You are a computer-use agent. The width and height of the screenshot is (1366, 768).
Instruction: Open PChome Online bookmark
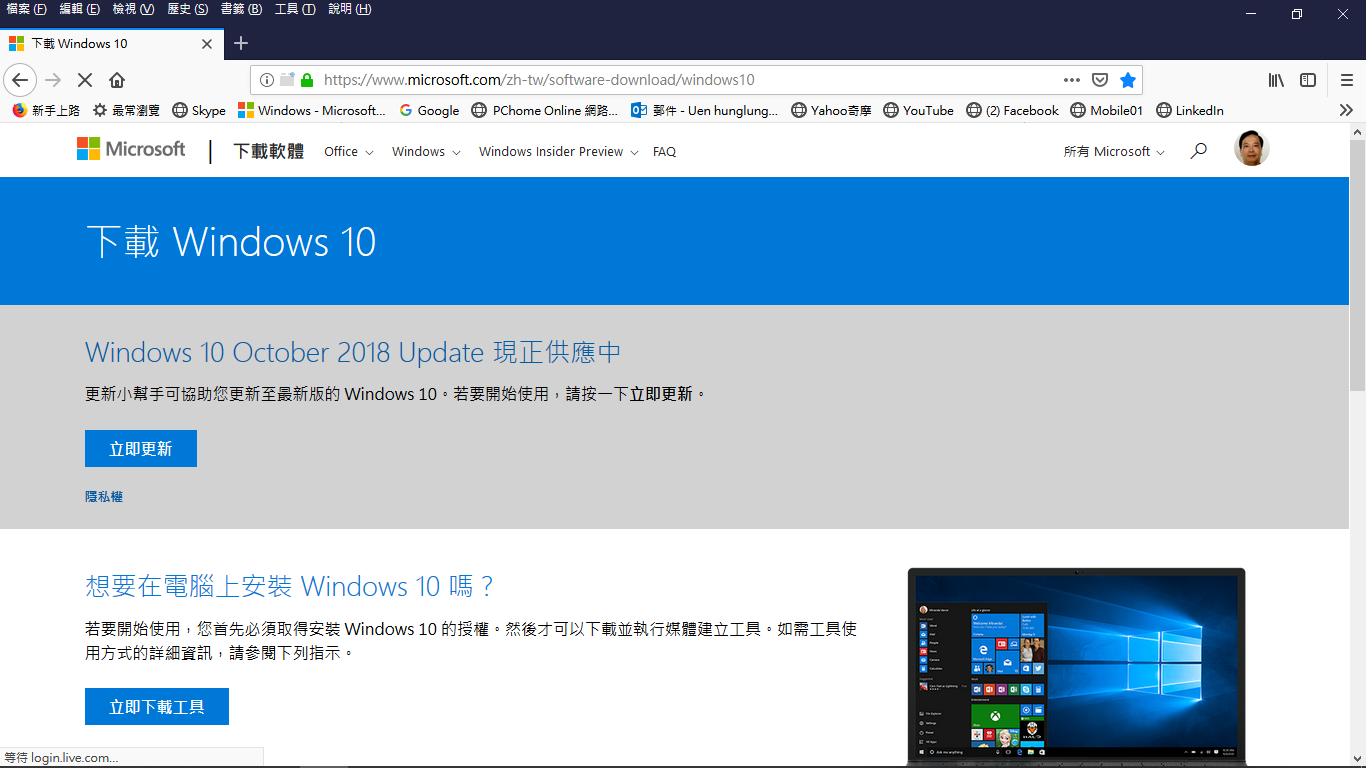(545, 110)
